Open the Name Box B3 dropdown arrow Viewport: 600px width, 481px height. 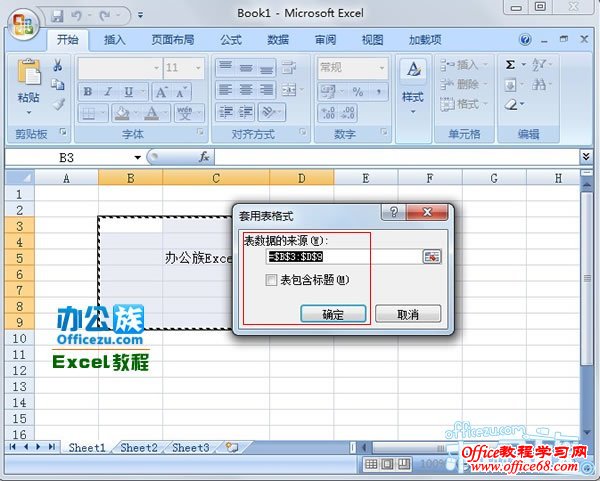coord(138,158)
